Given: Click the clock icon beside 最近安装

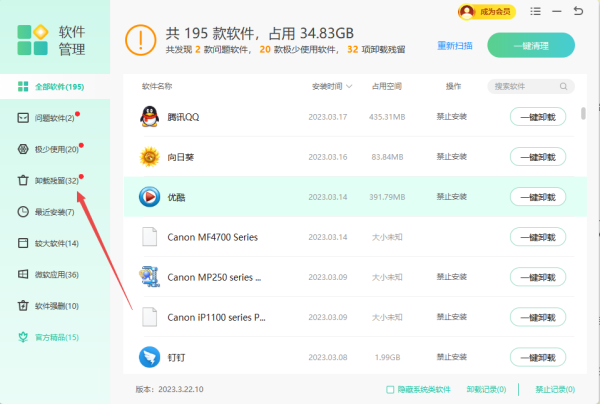Looking at the screenshot, I should pyautogui.click(x=23, y=212).
